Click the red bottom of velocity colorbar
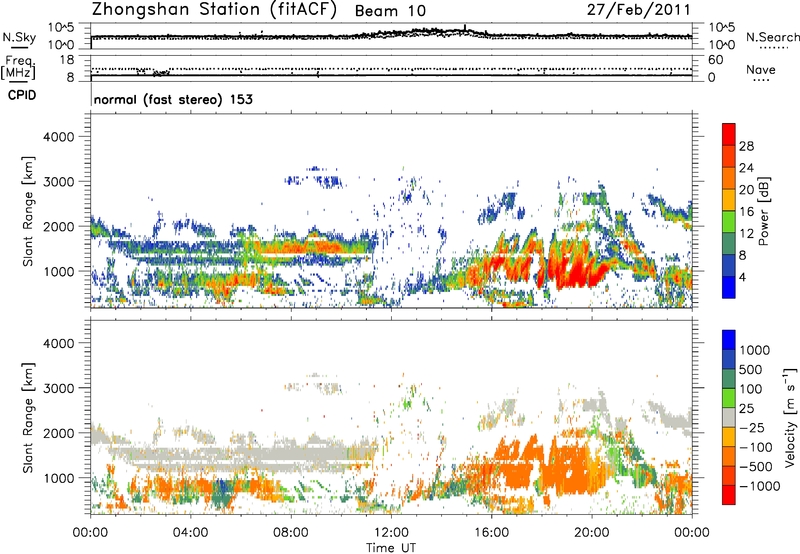The height and width of the screenshot is (554, 800). point(729,495)
